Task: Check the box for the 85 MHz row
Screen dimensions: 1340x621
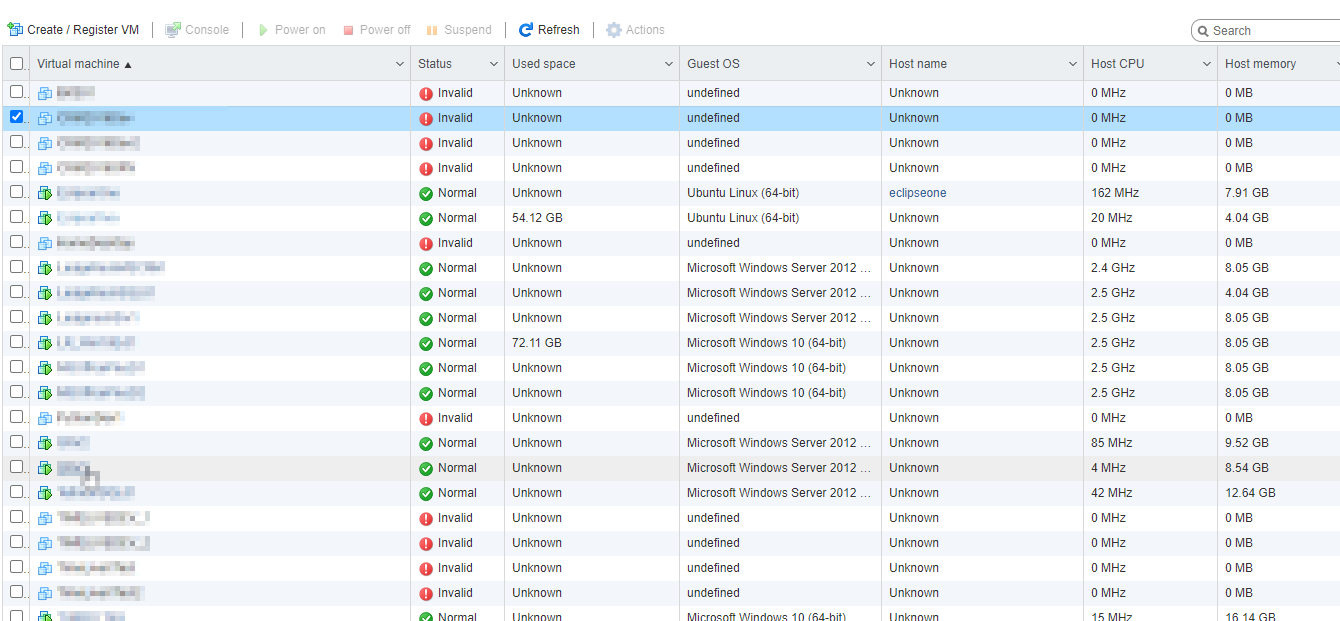Action: click(16, 442)
